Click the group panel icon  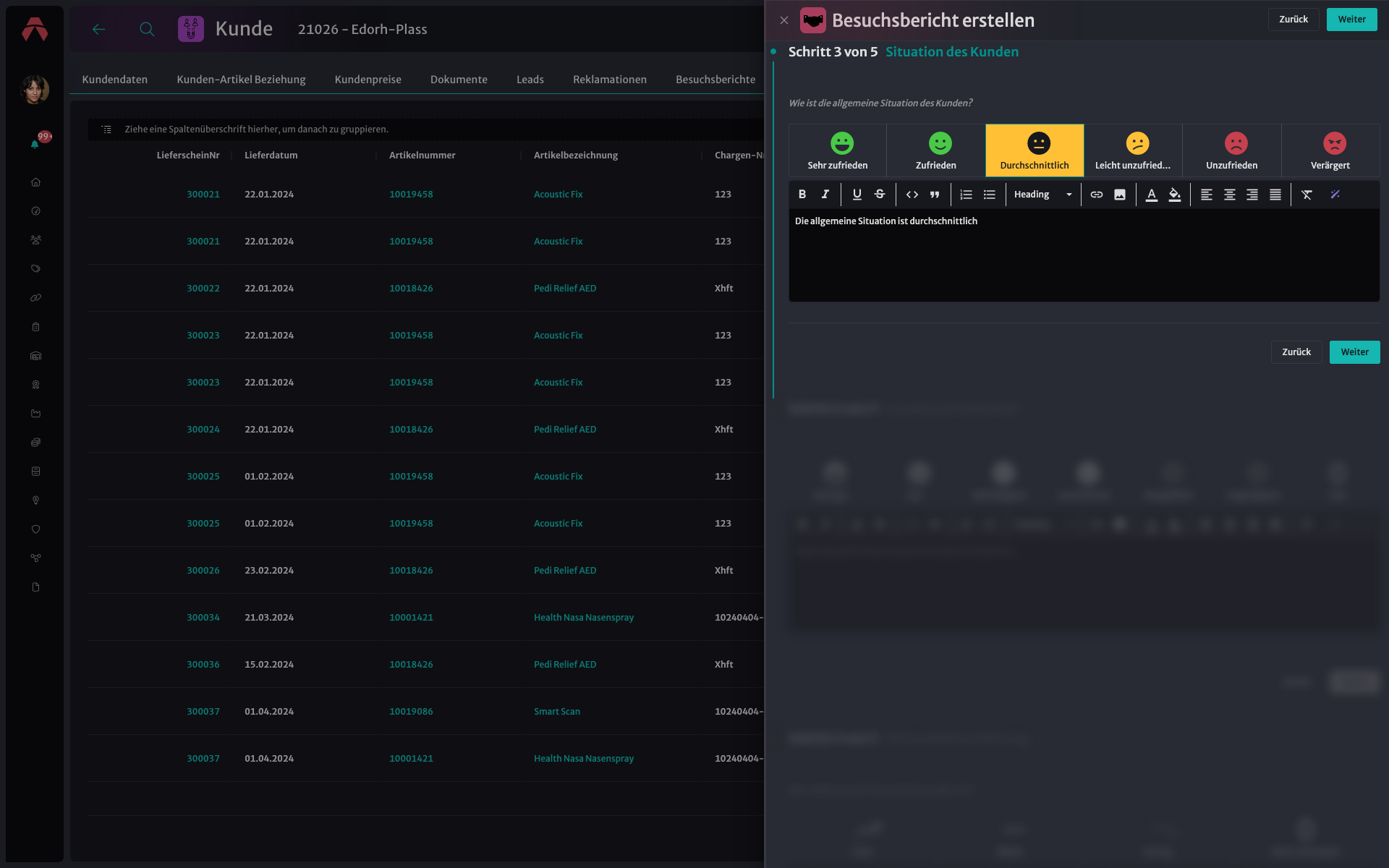[x=106, y=129]
